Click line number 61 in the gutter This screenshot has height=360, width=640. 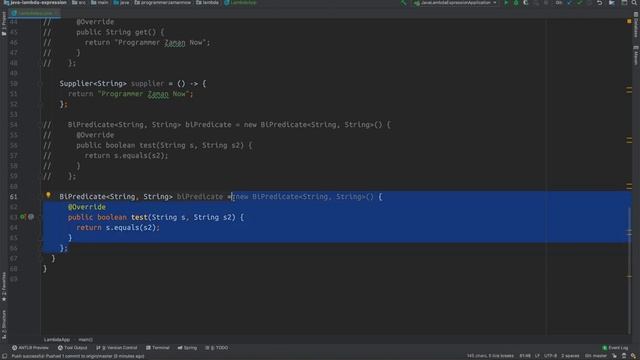pyautogui.click(x=13, y=197)
